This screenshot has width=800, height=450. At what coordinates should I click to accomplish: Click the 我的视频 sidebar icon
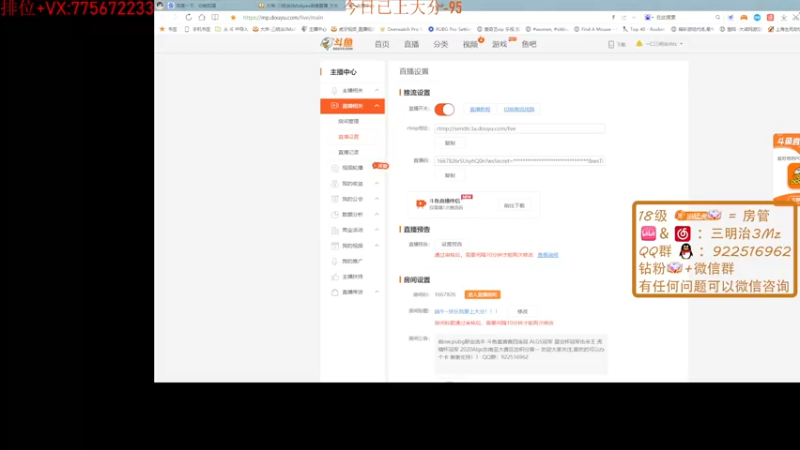click(x=335, y=245)
